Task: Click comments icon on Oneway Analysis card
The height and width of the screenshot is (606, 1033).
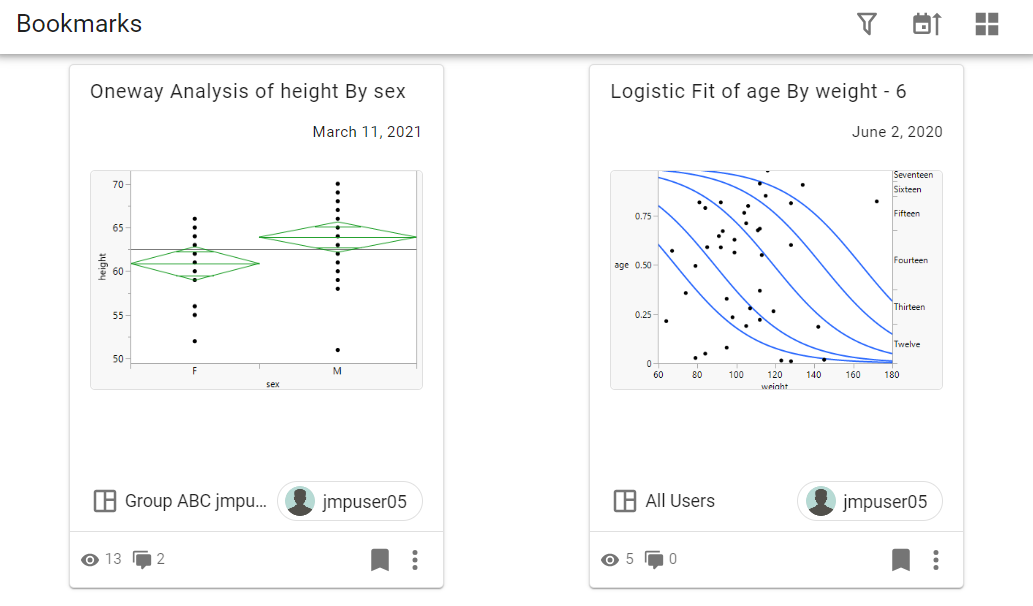Action: 143,560
